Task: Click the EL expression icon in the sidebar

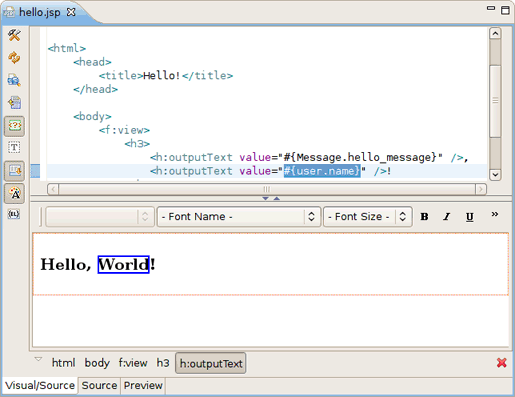Action: pyautogui.click(x=14, y=214)
